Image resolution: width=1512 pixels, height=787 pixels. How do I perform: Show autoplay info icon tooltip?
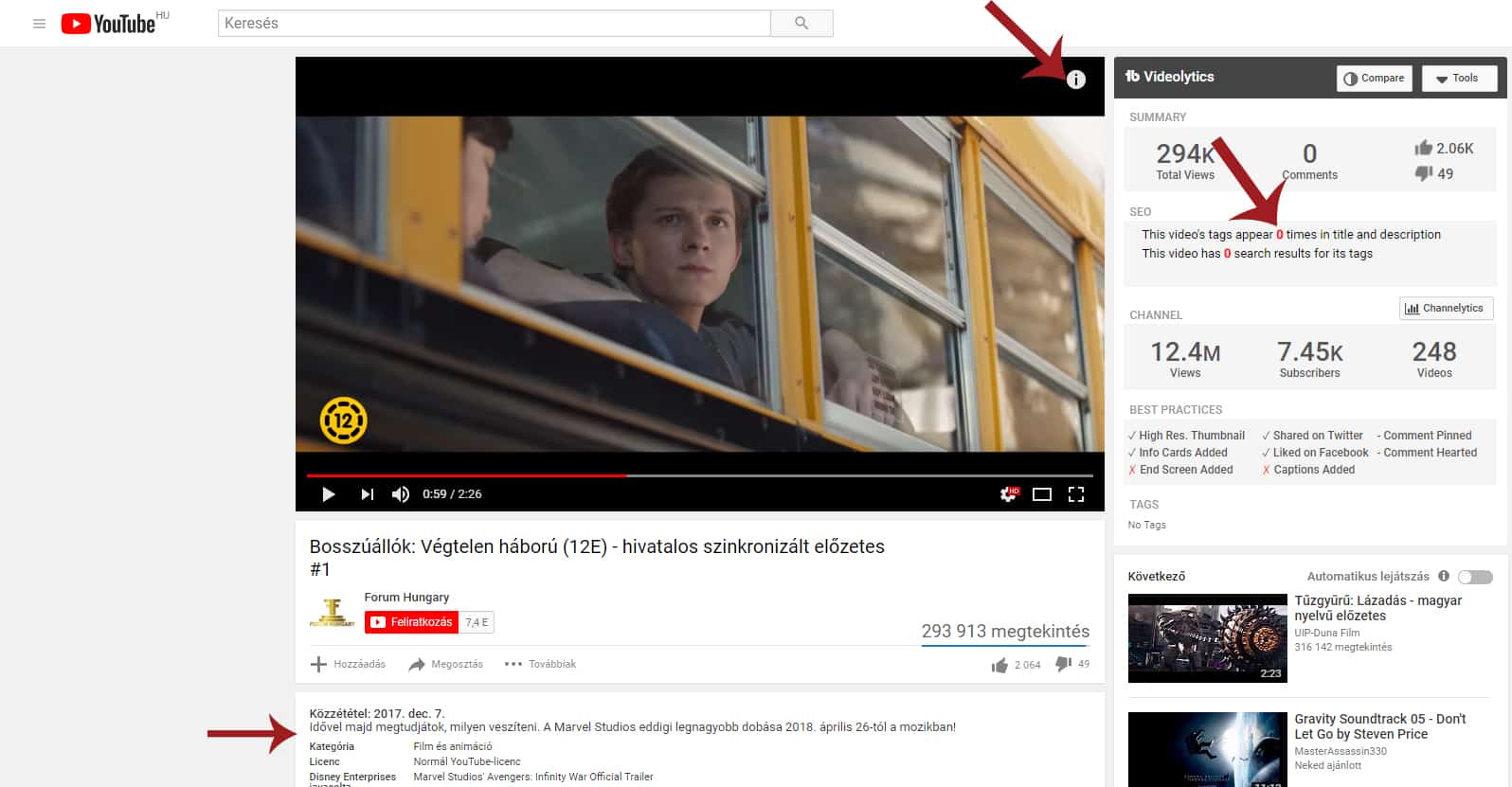[1444, 576]
